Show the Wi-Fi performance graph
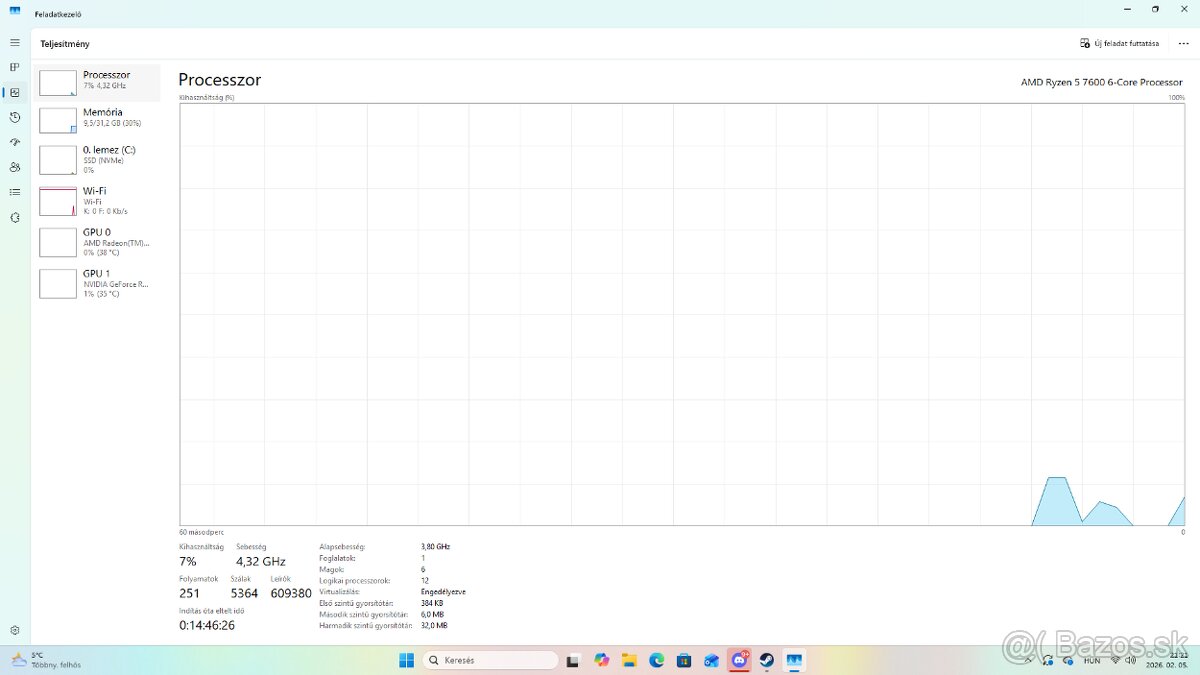1200x675 pixels. click(98, 200)
